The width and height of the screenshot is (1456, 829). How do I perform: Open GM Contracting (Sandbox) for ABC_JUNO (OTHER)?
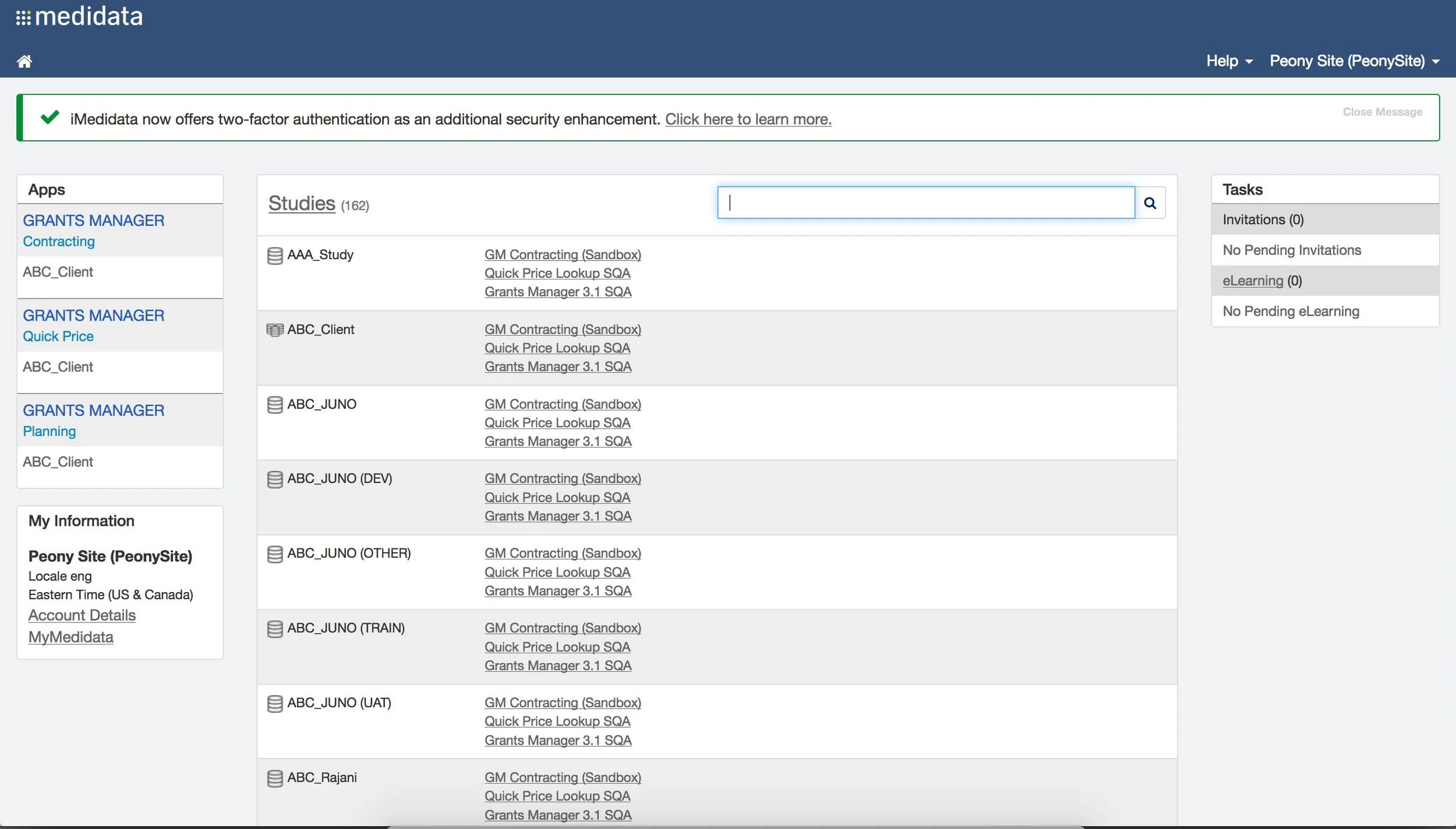click(x=562, y=553)
